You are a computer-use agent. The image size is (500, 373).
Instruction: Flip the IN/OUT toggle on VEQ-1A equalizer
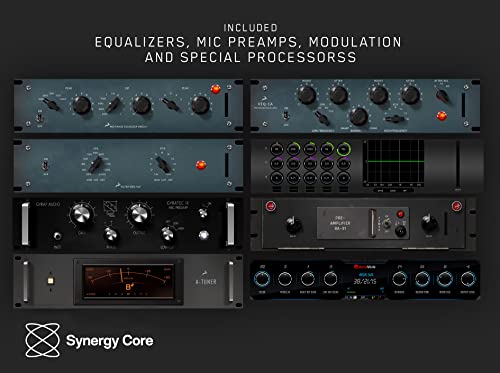coord(286,115)
